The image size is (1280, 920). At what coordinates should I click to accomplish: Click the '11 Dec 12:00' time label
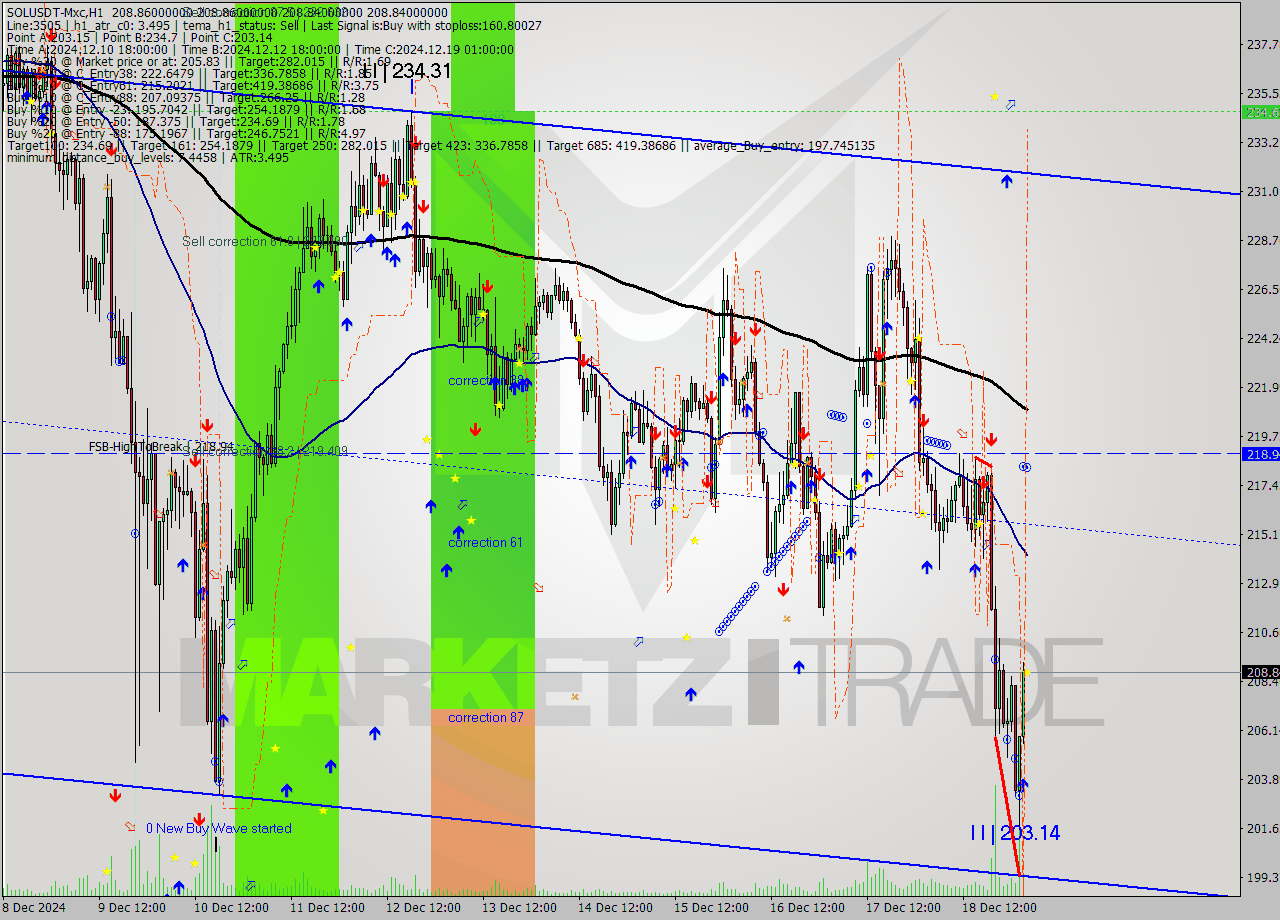click(327, 907)
